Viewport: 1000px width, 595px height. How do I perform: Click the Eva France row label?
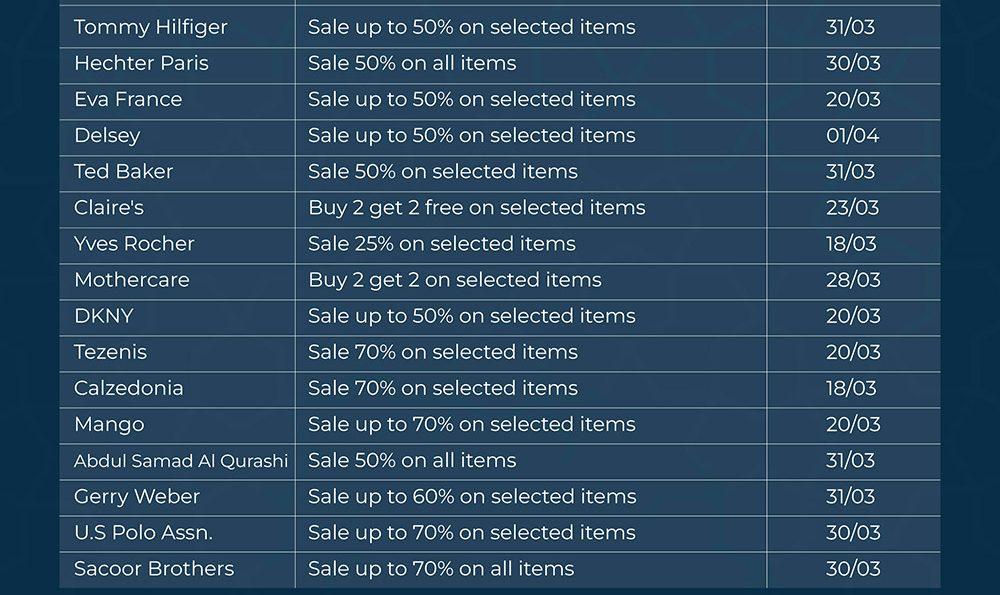point(128,99)
